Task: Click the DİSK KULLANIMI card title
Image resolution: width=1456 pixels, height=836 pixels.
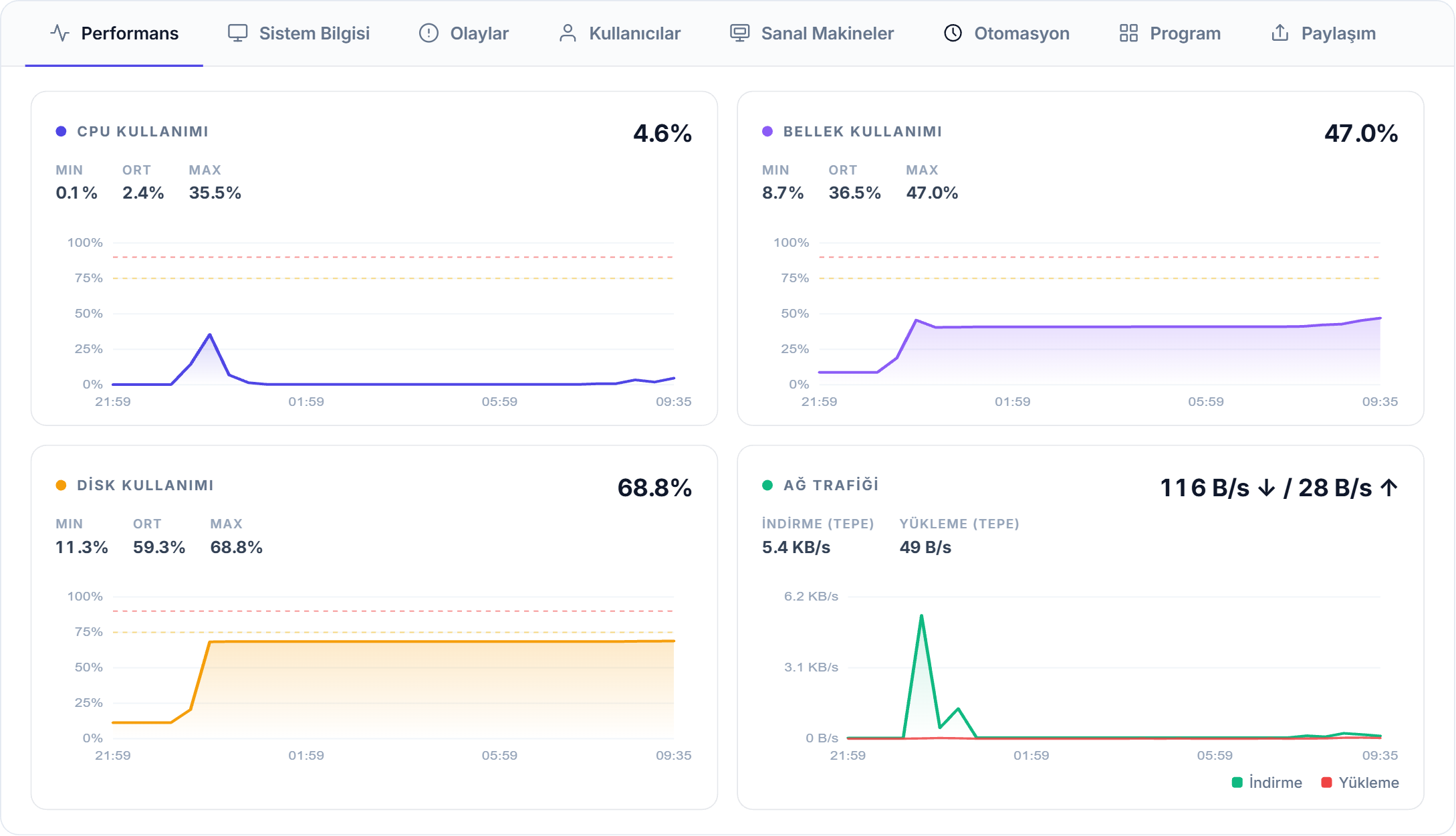Action: [145, 486]
